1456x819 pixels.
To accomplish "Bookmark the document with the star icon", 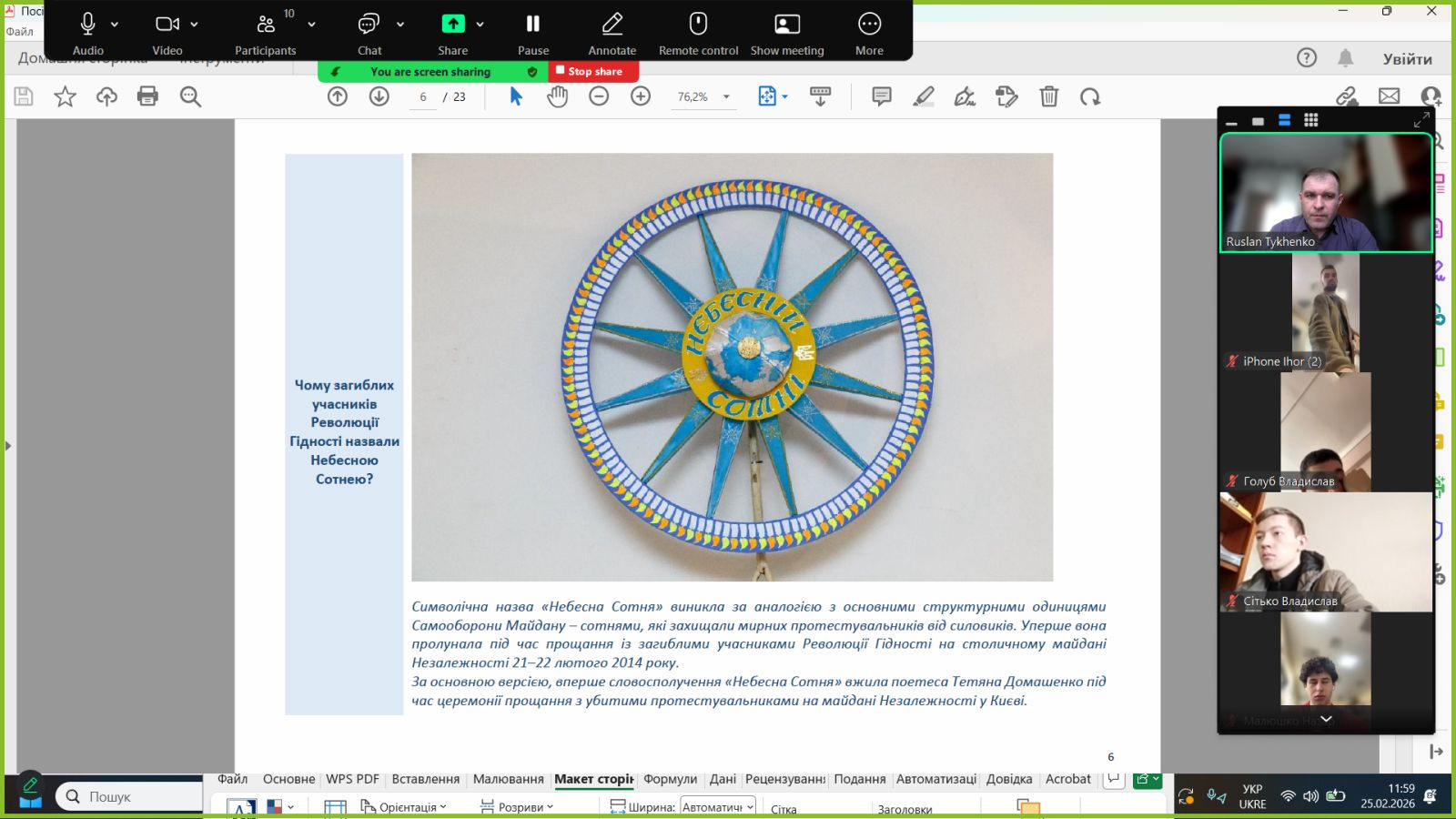I will point(65,96).
